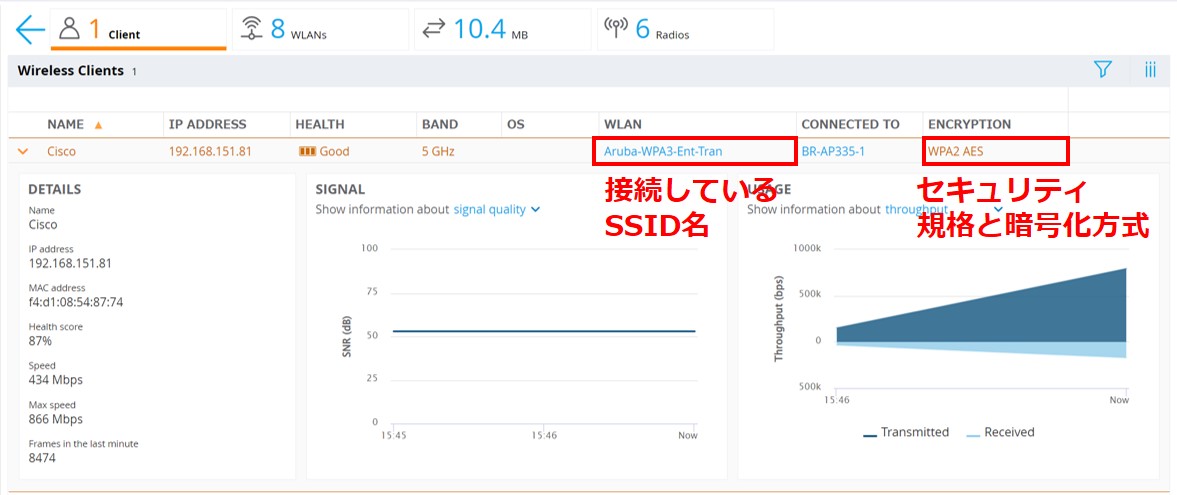This screenshot has height=495, width=1177.
Task: Open the throughput dropdown in Usage panel
Action: coord(944,210)
